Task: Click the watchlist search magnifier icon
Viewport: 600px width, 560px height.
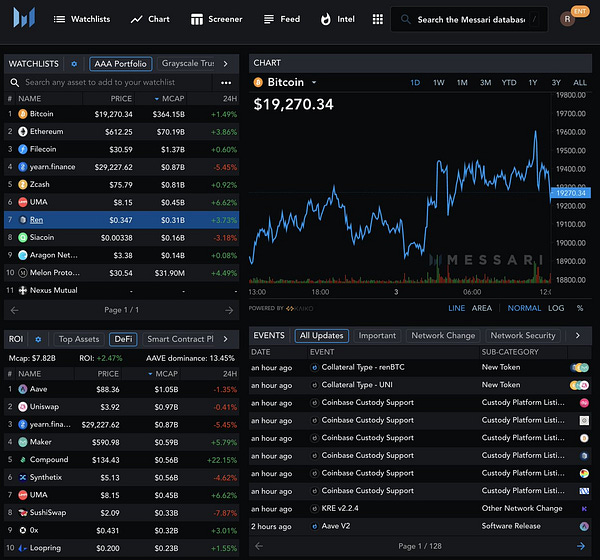Action: click(15, 82)
